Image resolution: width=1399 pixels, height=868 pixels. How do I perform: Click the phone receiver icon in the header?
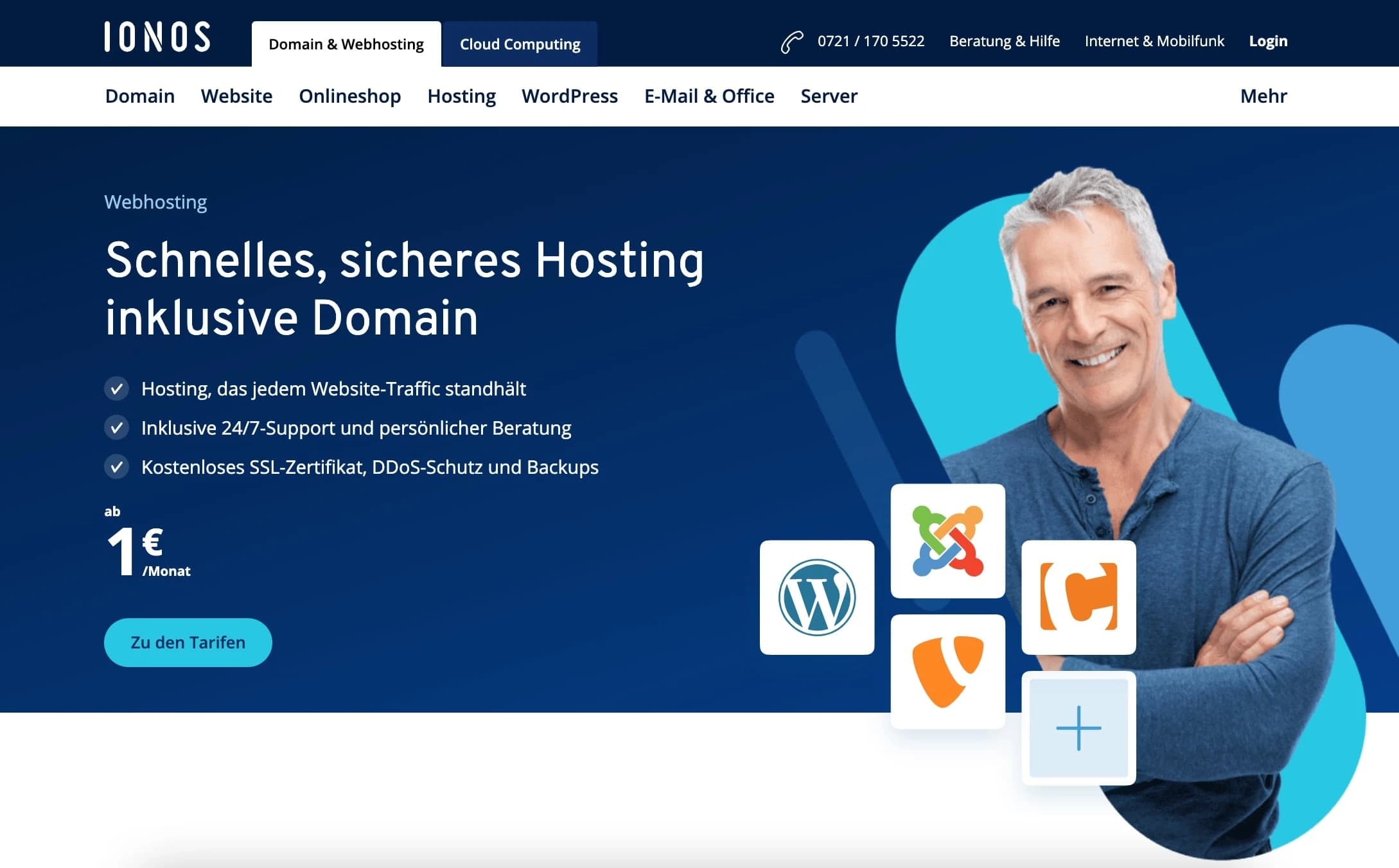792,41
